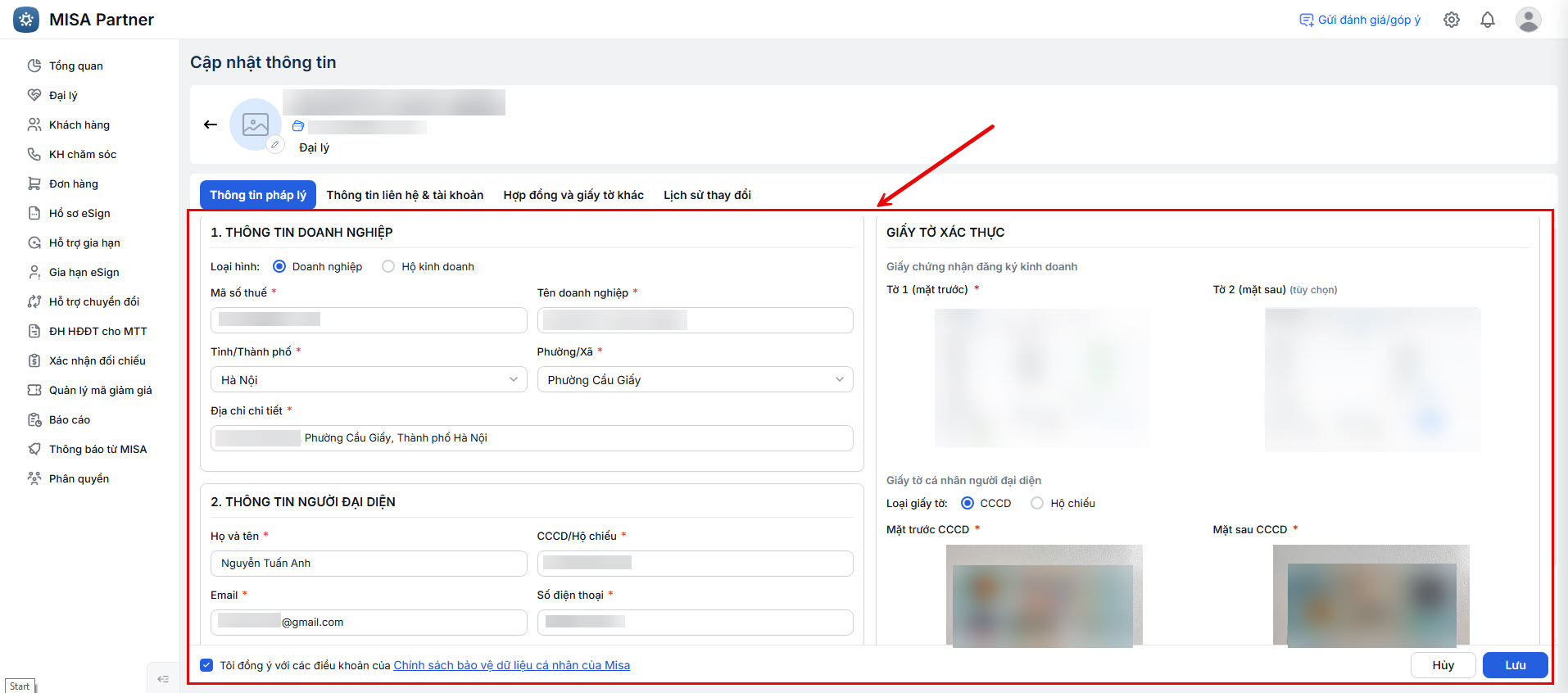Viewport: 1568px width, 693px height.
Task: Expand the Tỉnh/Thành phố dropdown
Action: [x=369, y=379]
